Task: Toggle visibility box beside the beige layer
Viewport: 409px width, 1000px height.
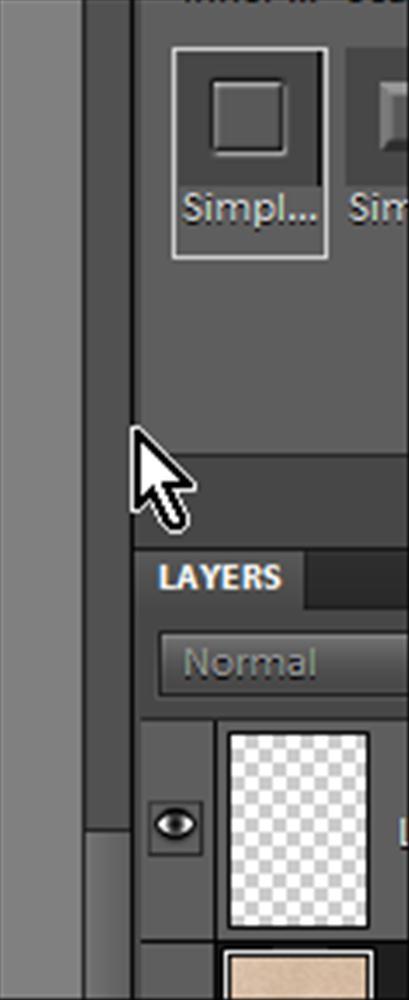Action: pyautogui.click(x=177, y=972)
